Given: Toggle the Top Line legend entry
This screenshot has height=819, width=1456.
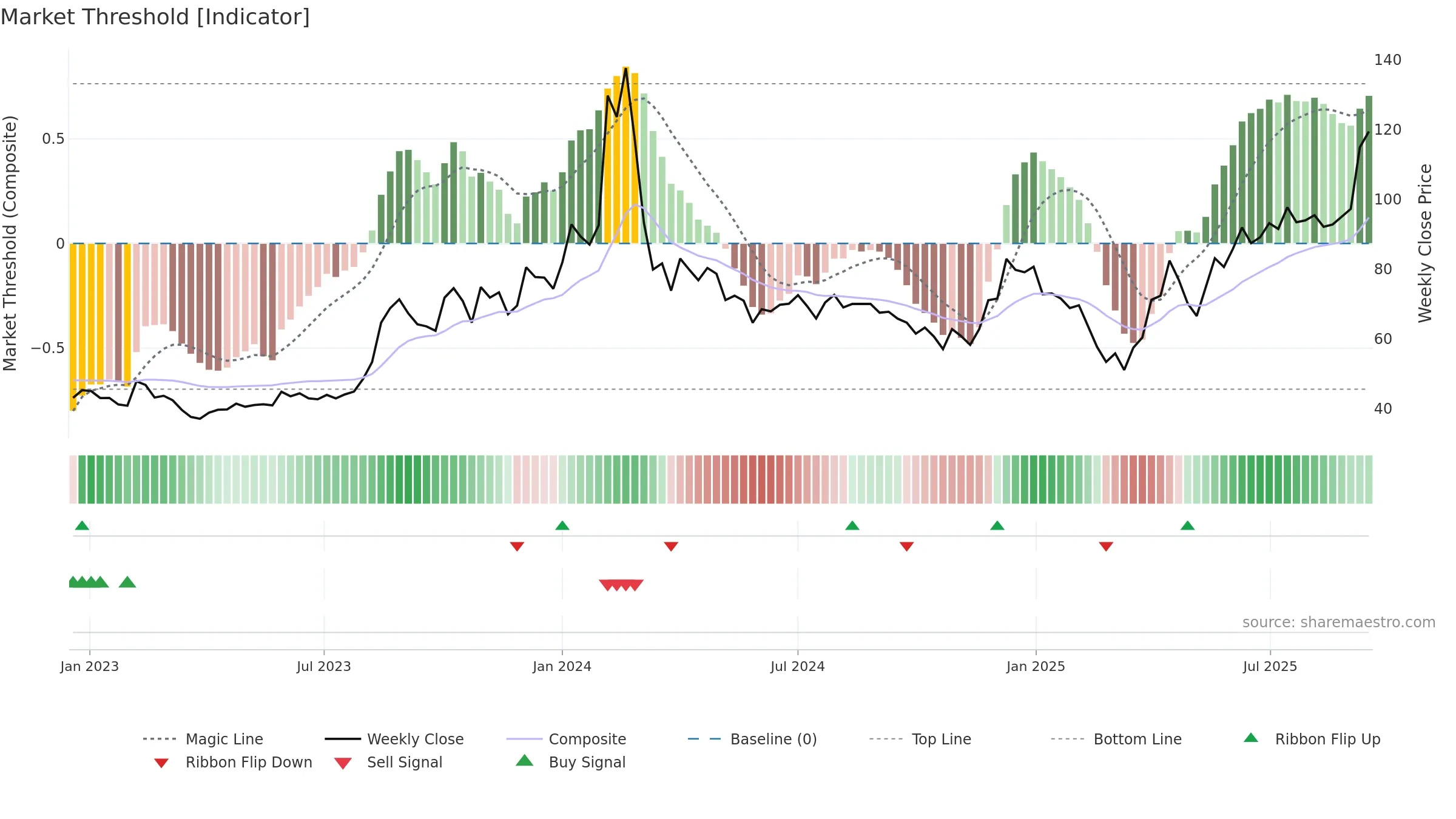Looking at the screenshot, I should click(x=920, y=739).
